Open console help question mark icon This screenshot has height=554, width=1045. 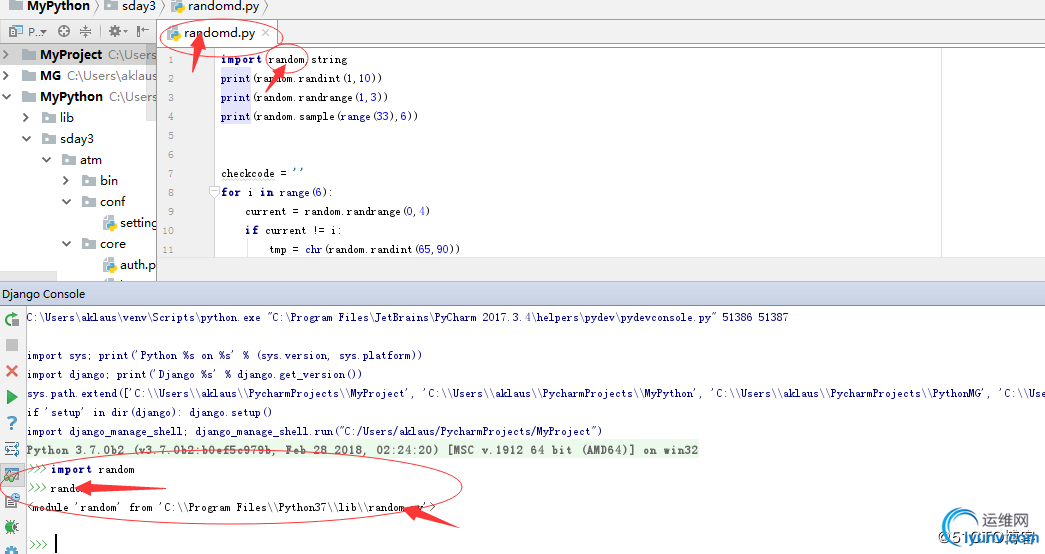(12, 423)
